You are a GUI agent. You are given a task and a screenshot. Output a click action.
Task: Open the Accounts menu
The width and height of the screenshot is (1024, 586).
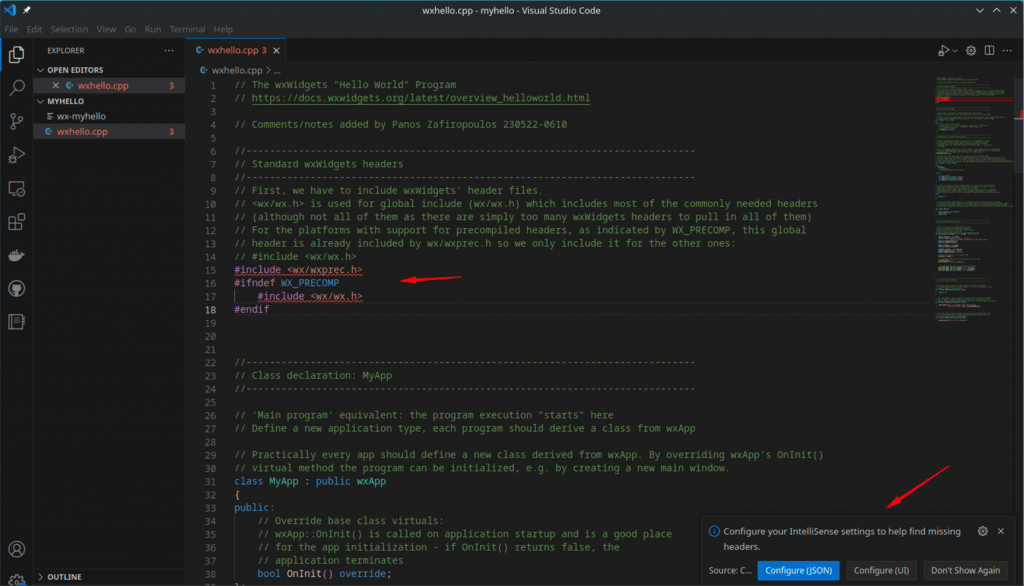pos(16,549)
